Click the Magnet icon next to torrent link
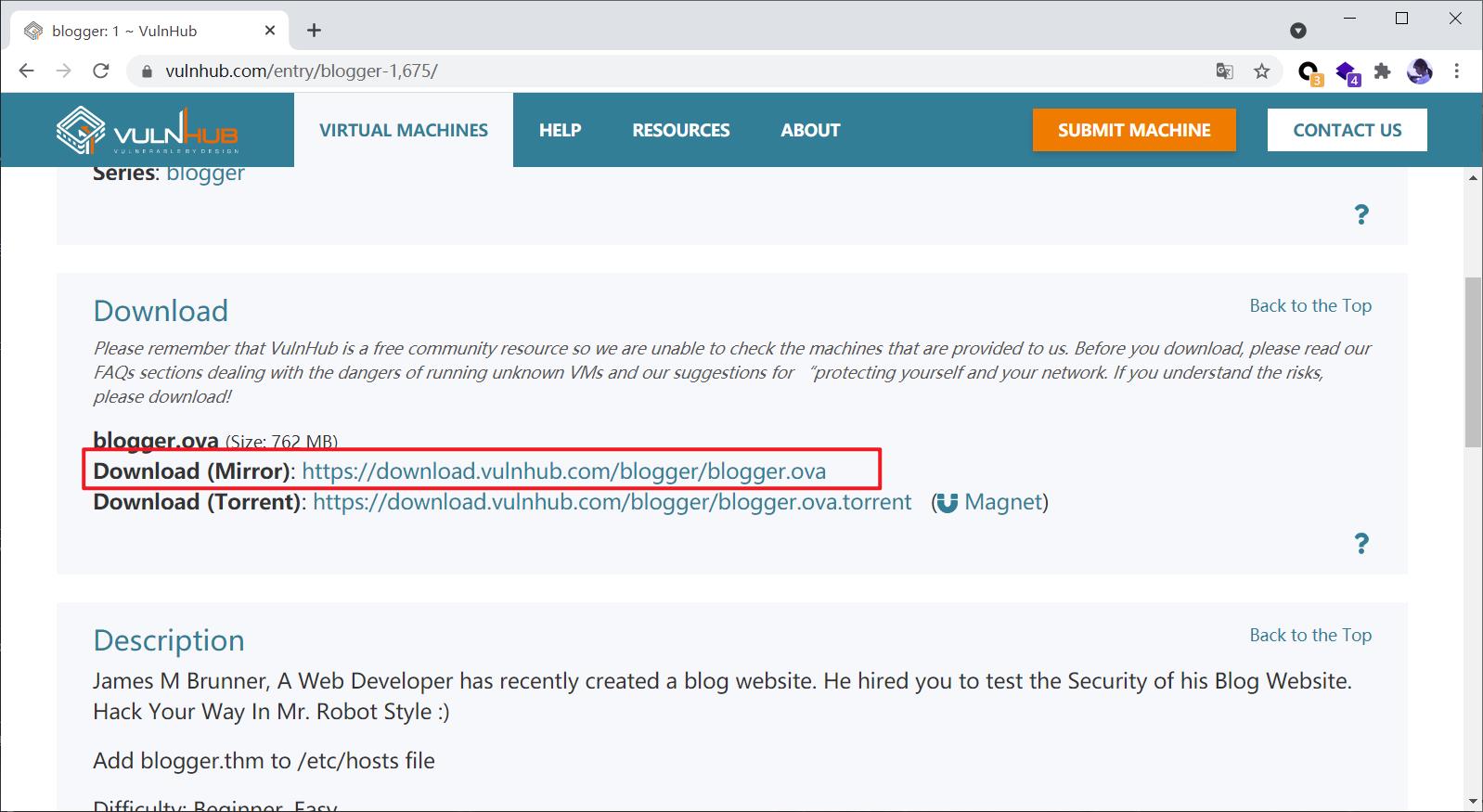This screenshot has height=812, width=1483. 947,503
